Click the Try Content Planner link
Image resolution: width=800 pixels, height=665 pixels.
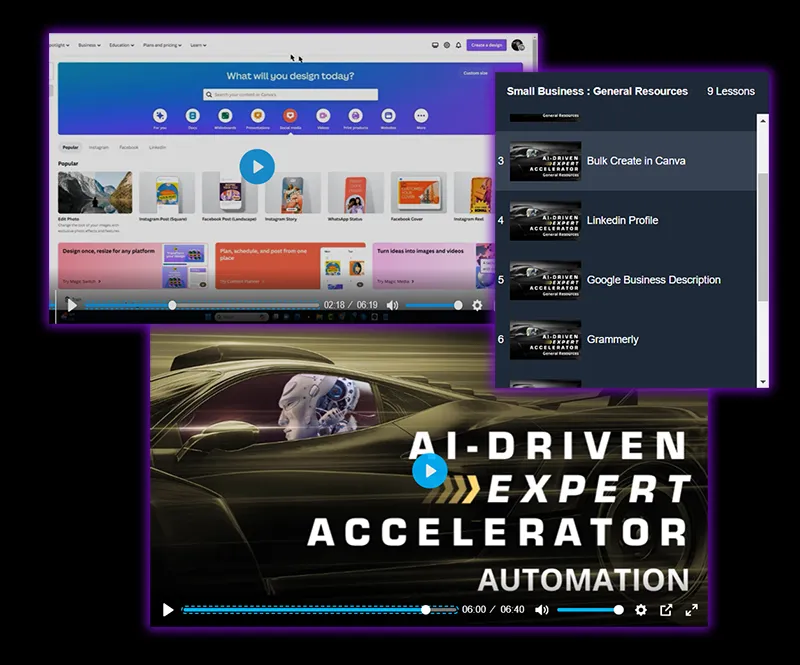coord(242,281)
